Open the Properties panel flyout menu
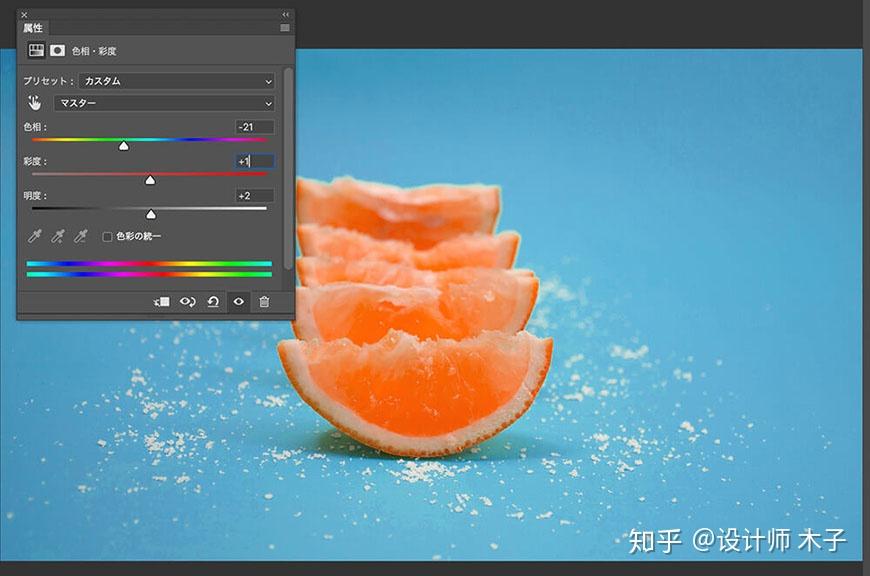This screenshot has height=576, width=870. coord(285,28)
